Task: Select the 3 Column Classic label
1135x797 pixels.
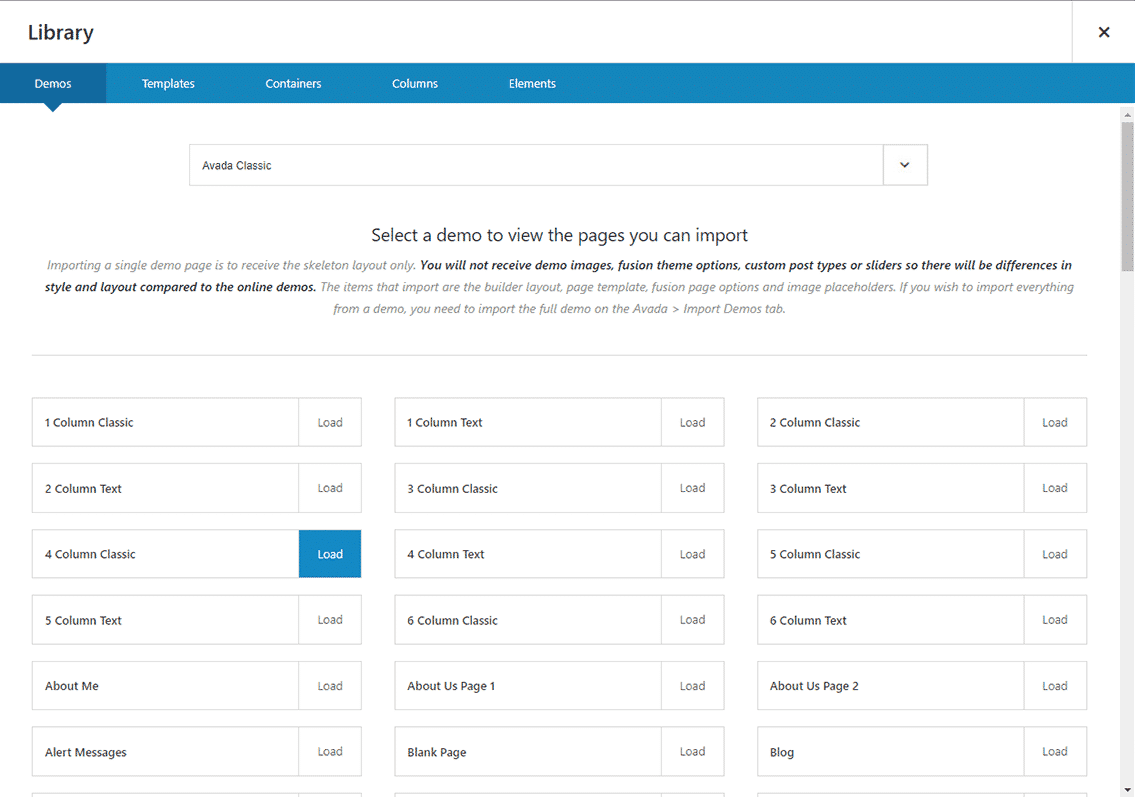Action: point(452,489)
